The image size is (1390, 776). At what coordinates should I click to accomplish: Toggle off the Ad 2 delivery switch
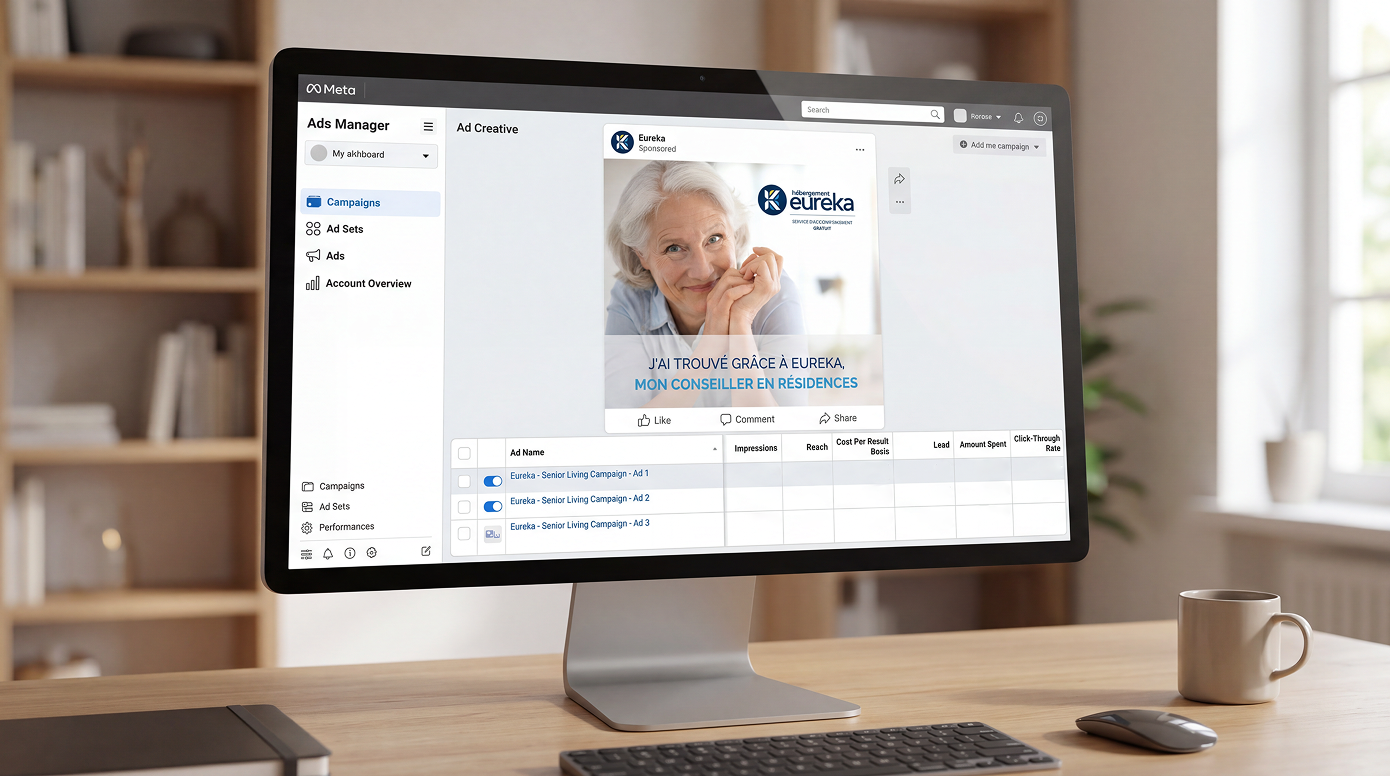tap(493, 507)
